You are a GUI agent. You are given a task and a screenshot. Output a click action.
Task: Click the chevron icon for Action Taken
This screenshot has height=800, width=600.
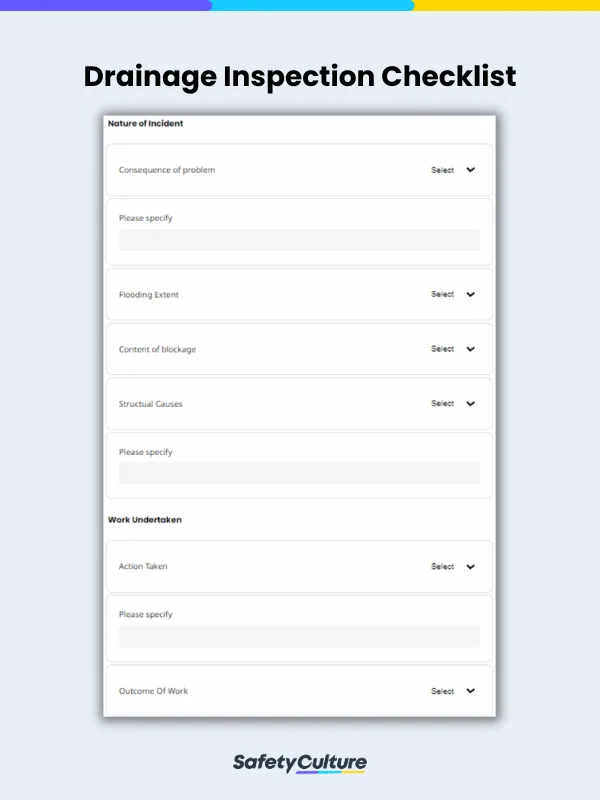tap(470, 567)
